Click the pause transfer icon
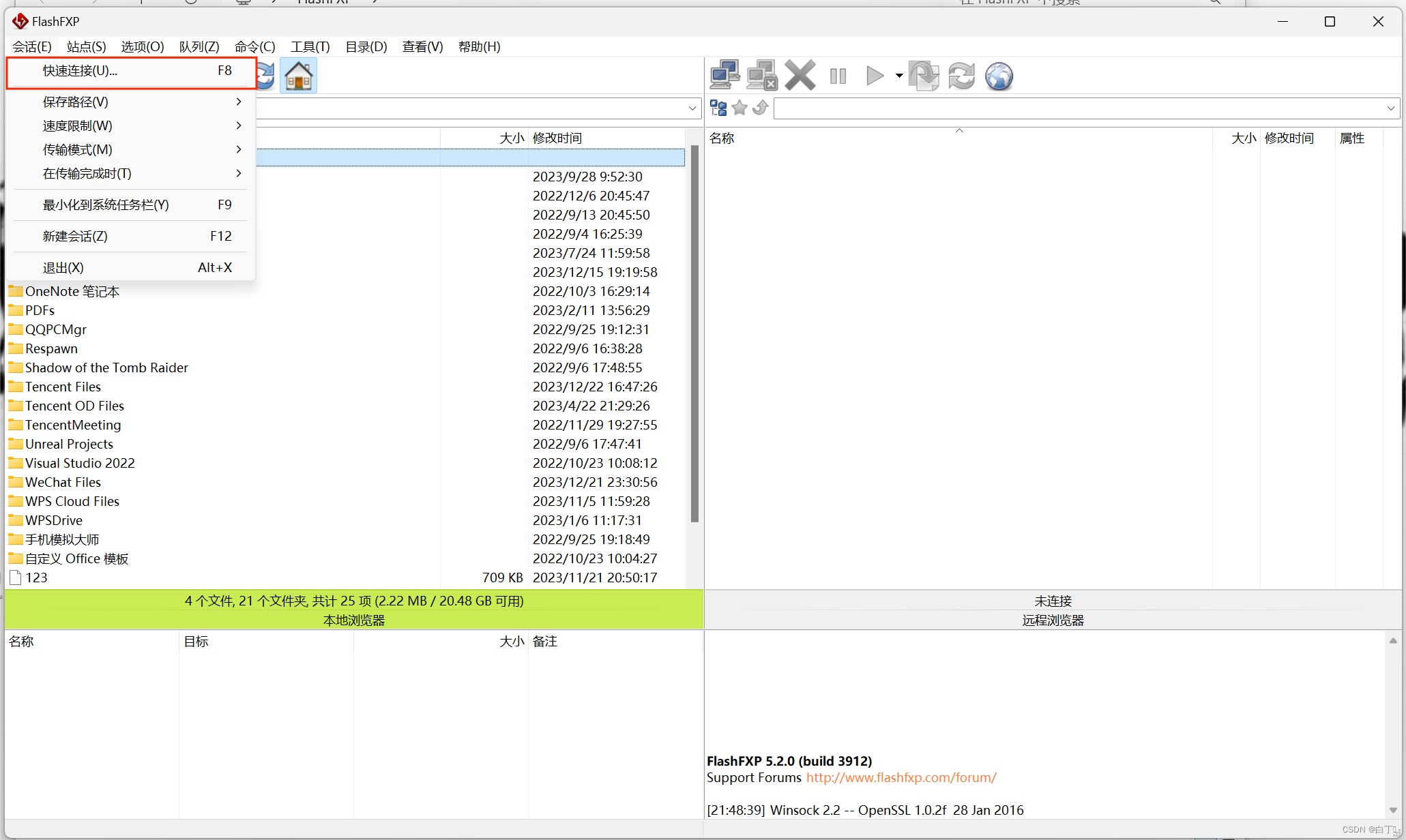The width and height of the screenshot is (1406, 840). [838, 76]
